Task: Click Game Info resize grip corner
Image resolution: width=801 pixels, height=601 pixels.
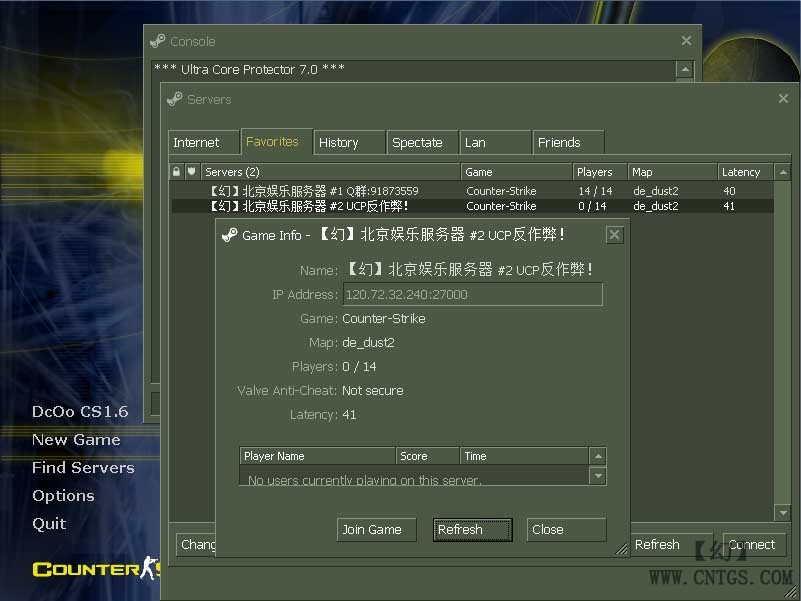Action: pos(622,549)
